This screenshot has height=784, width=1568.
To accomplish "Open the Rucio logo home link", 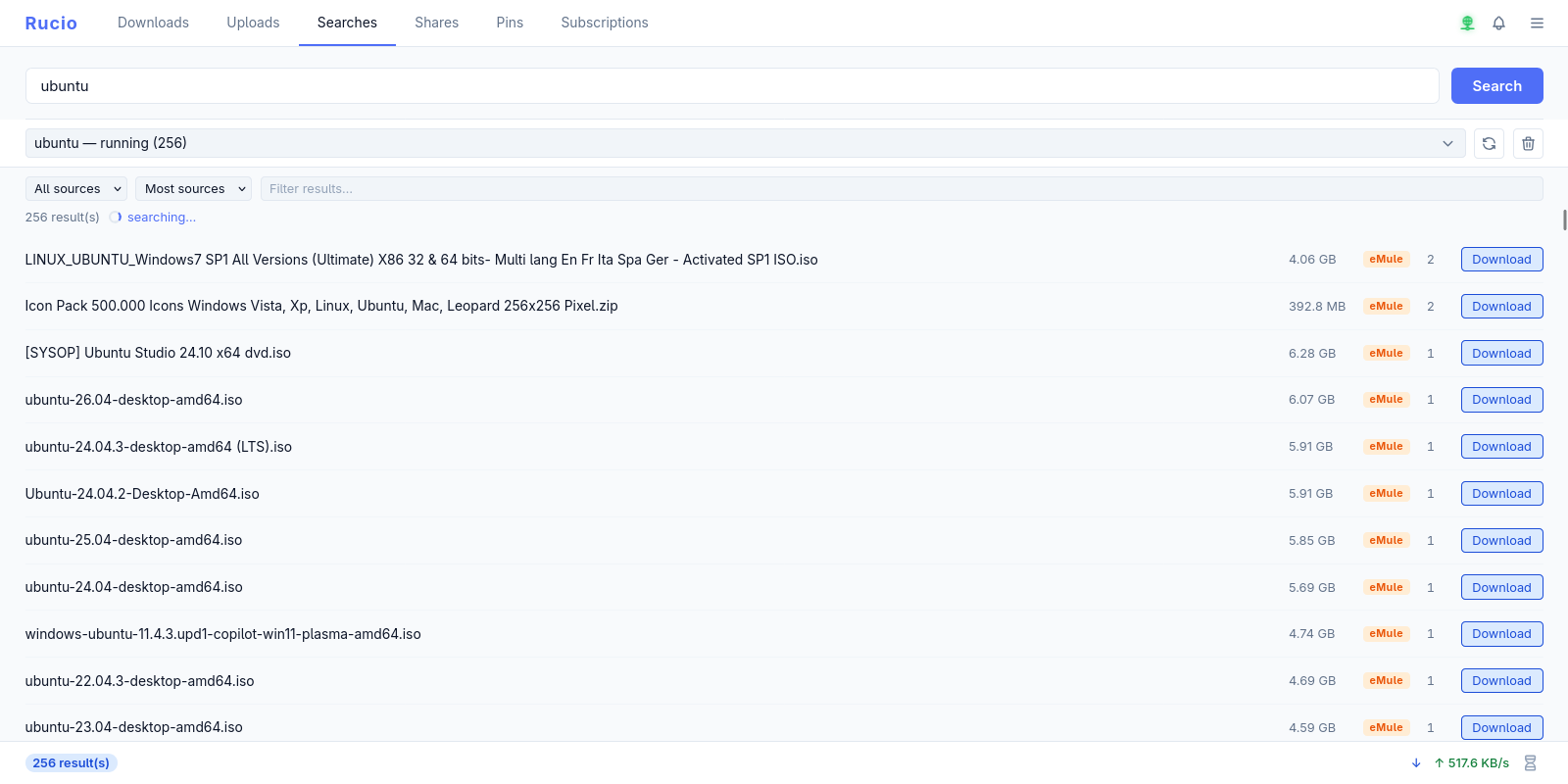I will point(51,23).
